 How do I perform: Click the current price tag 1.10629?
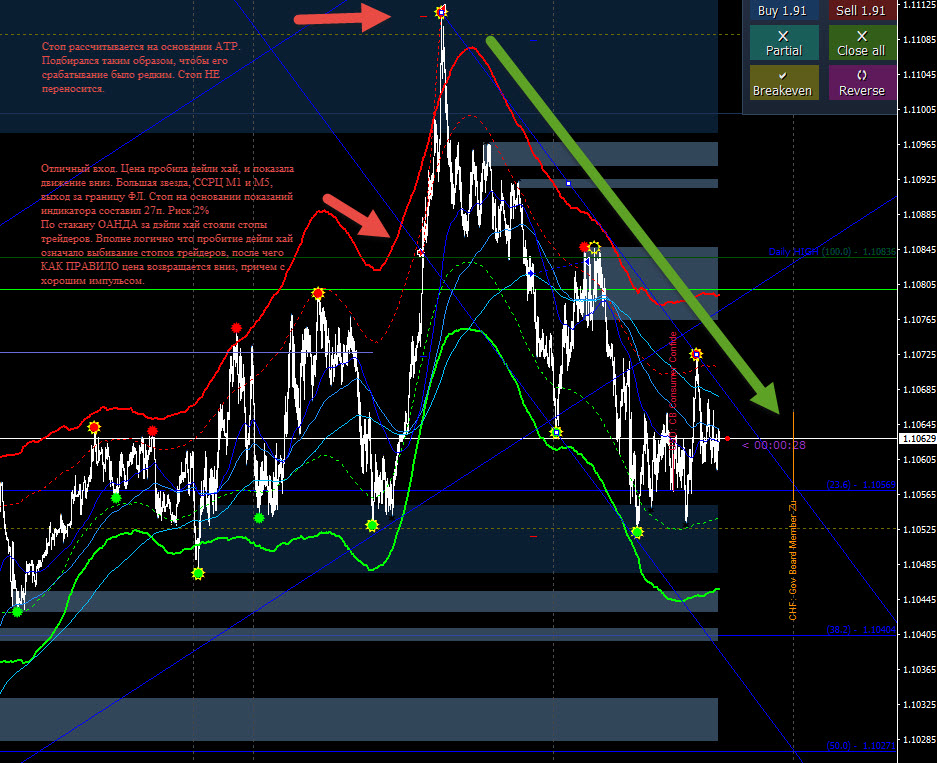pyautogui.click(x=917, y=439)
